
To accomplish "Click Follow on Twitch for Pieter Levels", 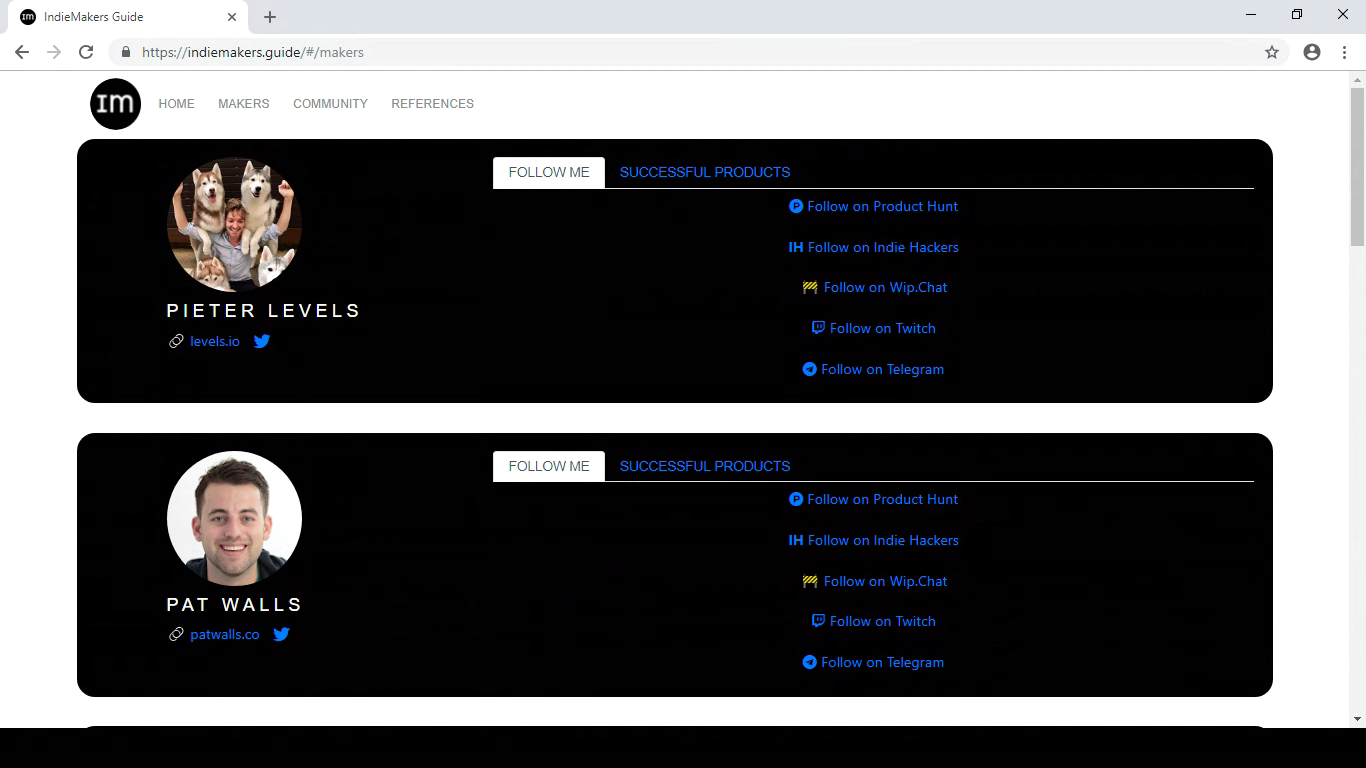I will [874, 327].
